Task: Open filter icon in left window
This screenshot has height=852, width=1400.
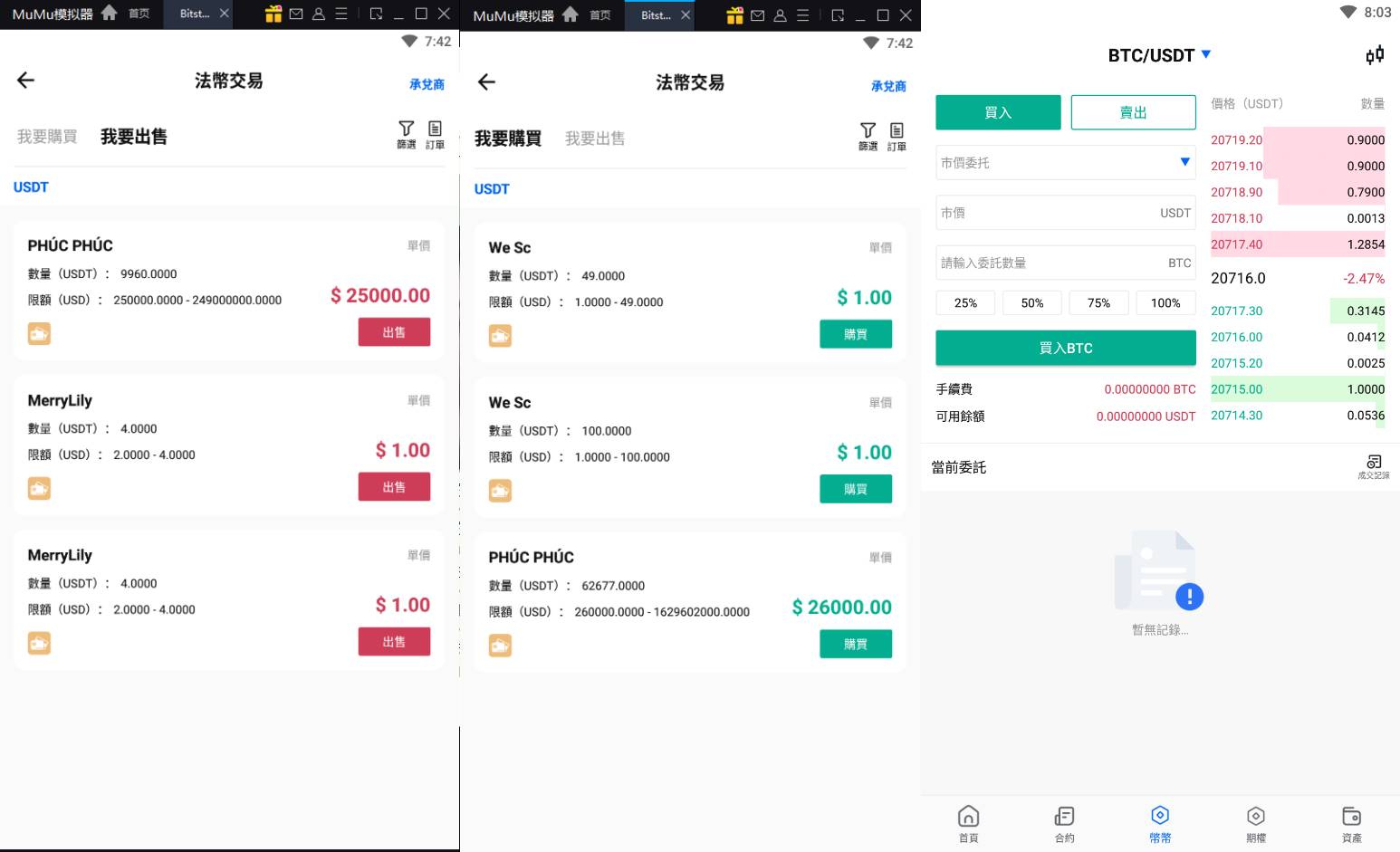Action: click(x=407, y=134)
